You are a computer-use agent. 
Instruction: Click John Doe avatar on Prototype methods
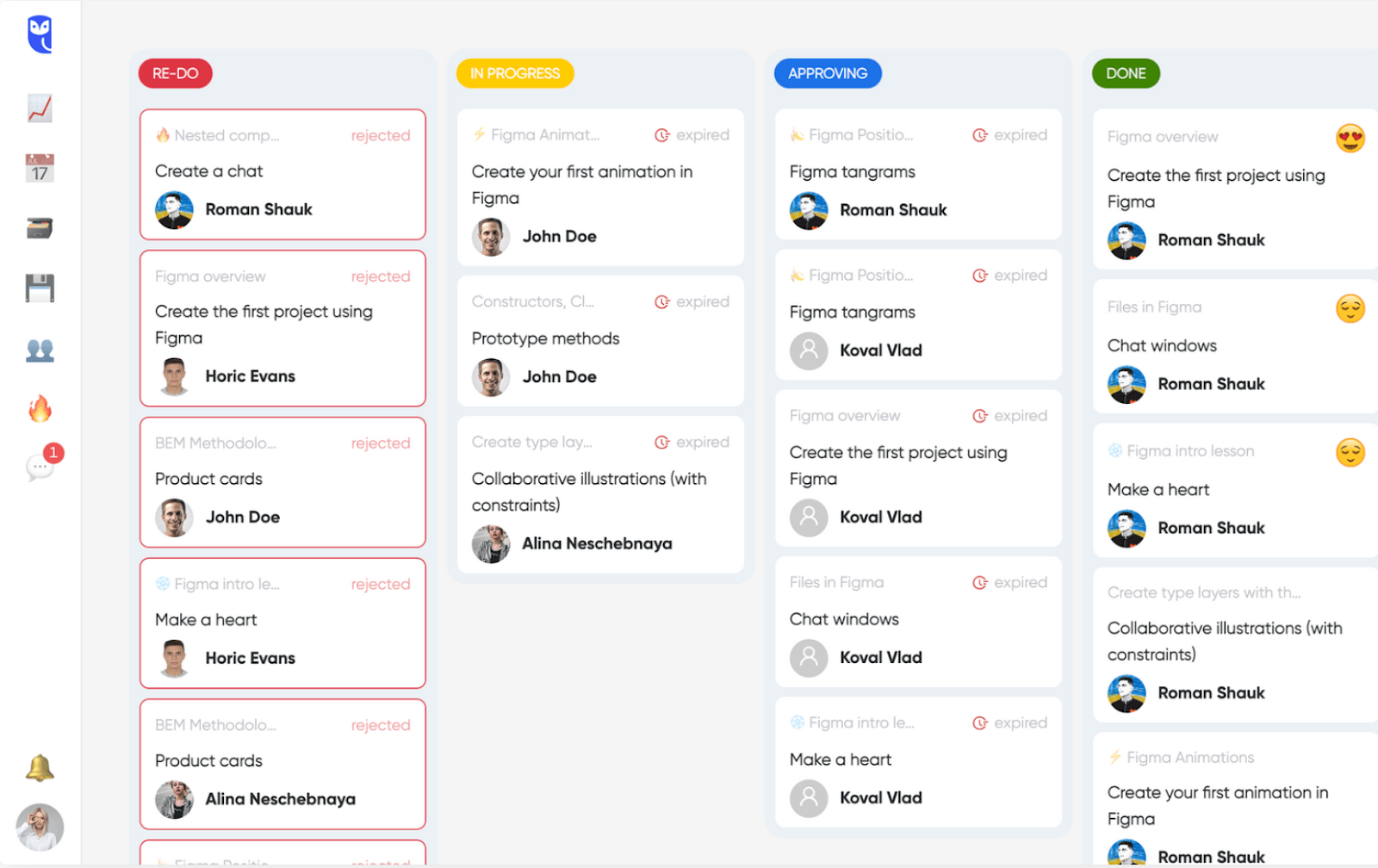[x=491, y=377]
